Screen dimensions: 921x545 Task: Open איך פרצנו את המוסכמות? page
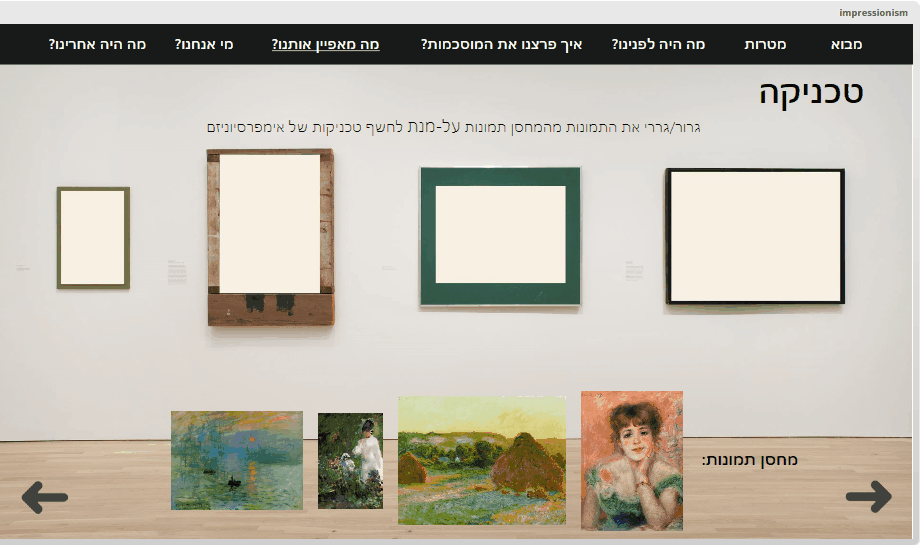point(501,44)
